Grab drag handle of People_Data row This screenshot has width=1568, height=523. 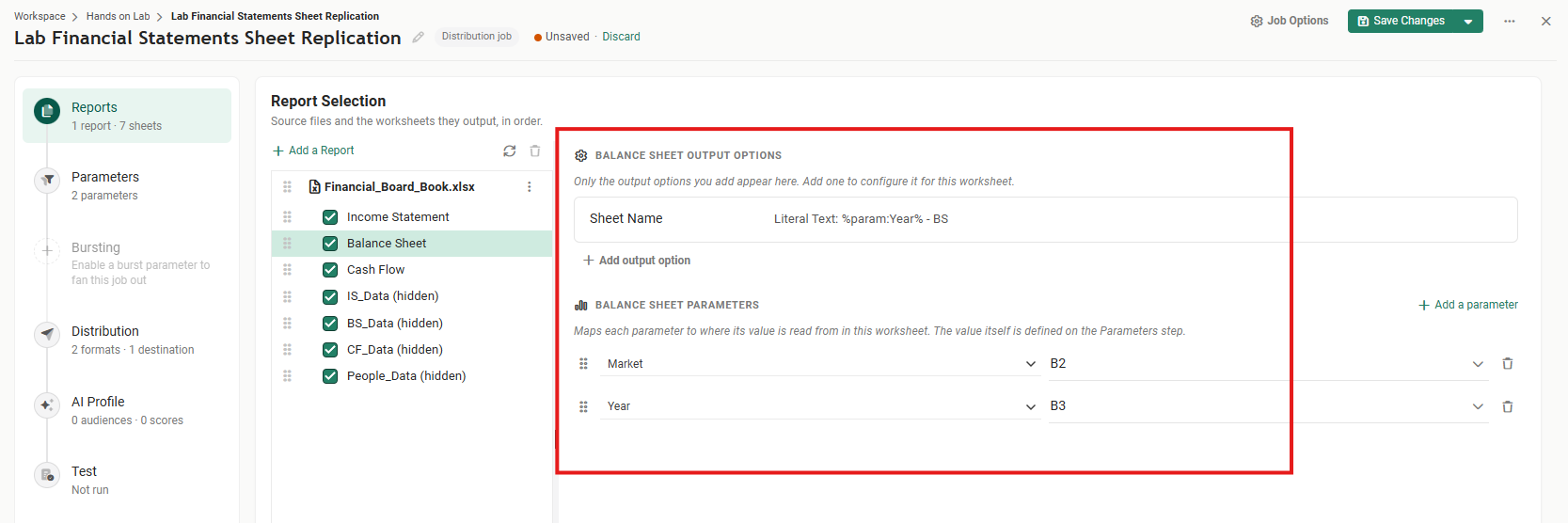(288, 376)
